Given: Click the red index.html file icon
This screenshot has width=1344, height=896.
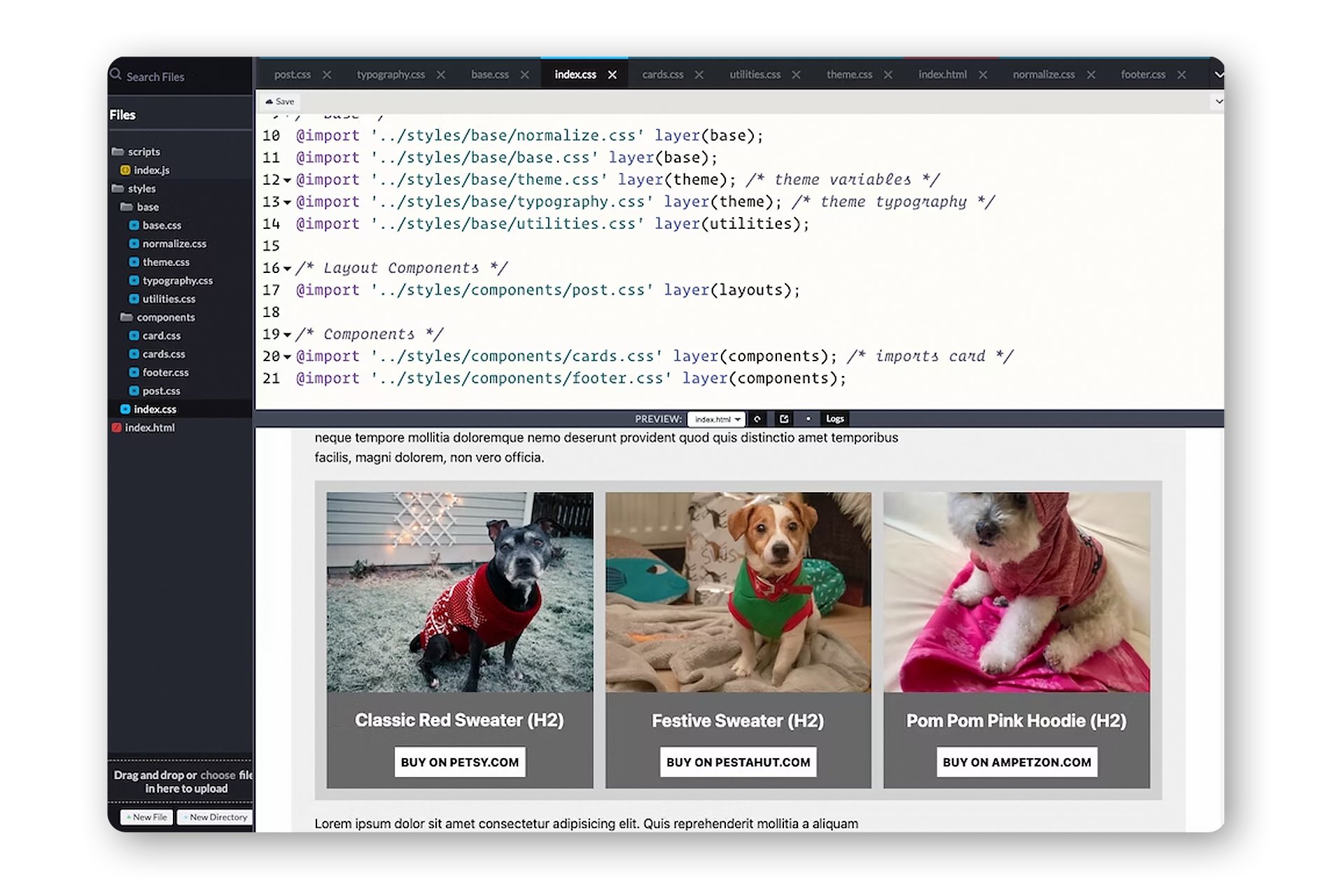Looking at the screenshot, I should coord(116,428).
